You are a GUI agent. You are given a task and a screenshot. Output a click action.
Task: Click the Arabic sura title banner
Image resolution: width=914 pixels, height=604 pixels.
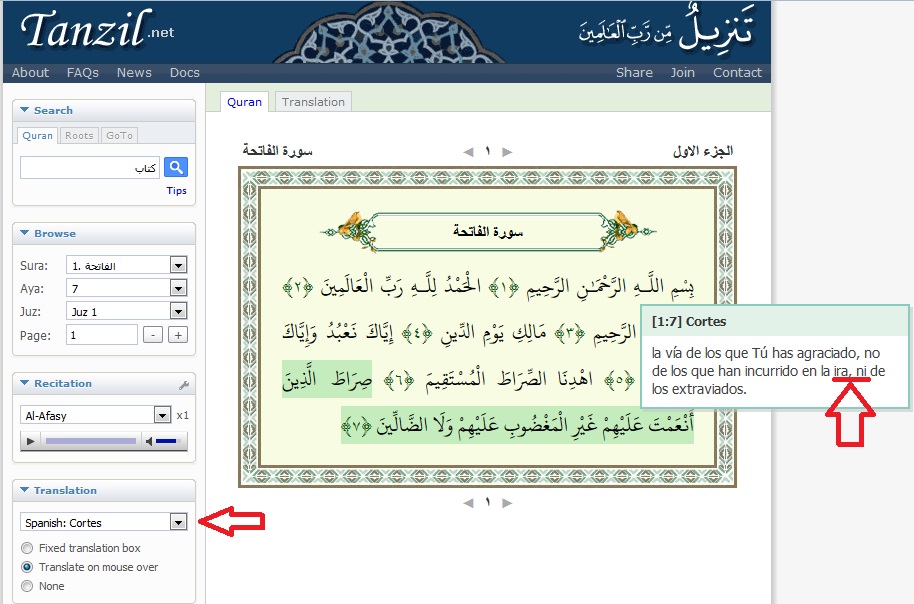488,232
